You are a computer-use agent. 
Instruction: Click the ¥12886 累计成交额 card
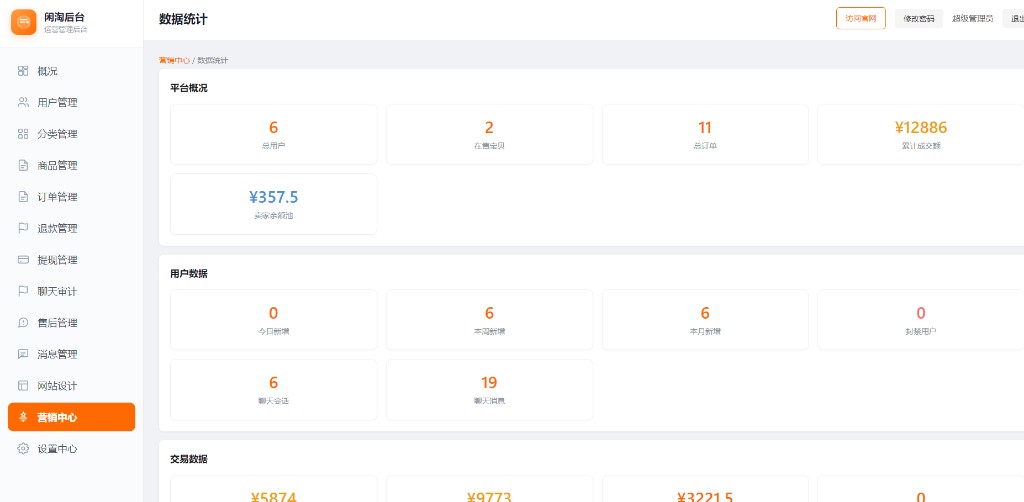point(921,134)
